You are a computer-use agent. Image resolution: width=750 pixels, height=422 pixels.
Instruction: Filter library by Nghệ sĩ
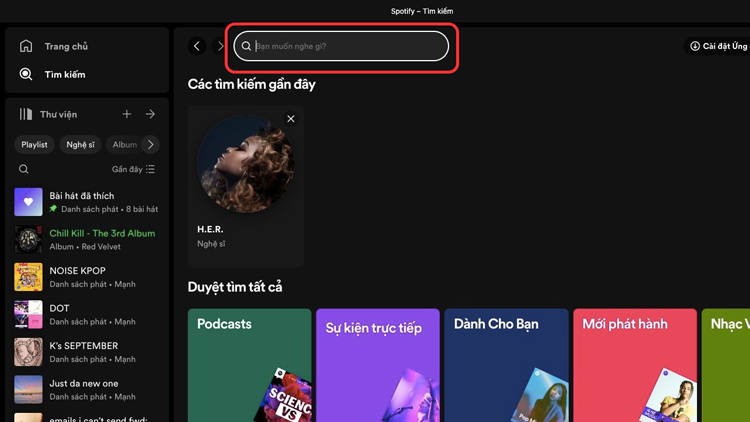(80, 144)
